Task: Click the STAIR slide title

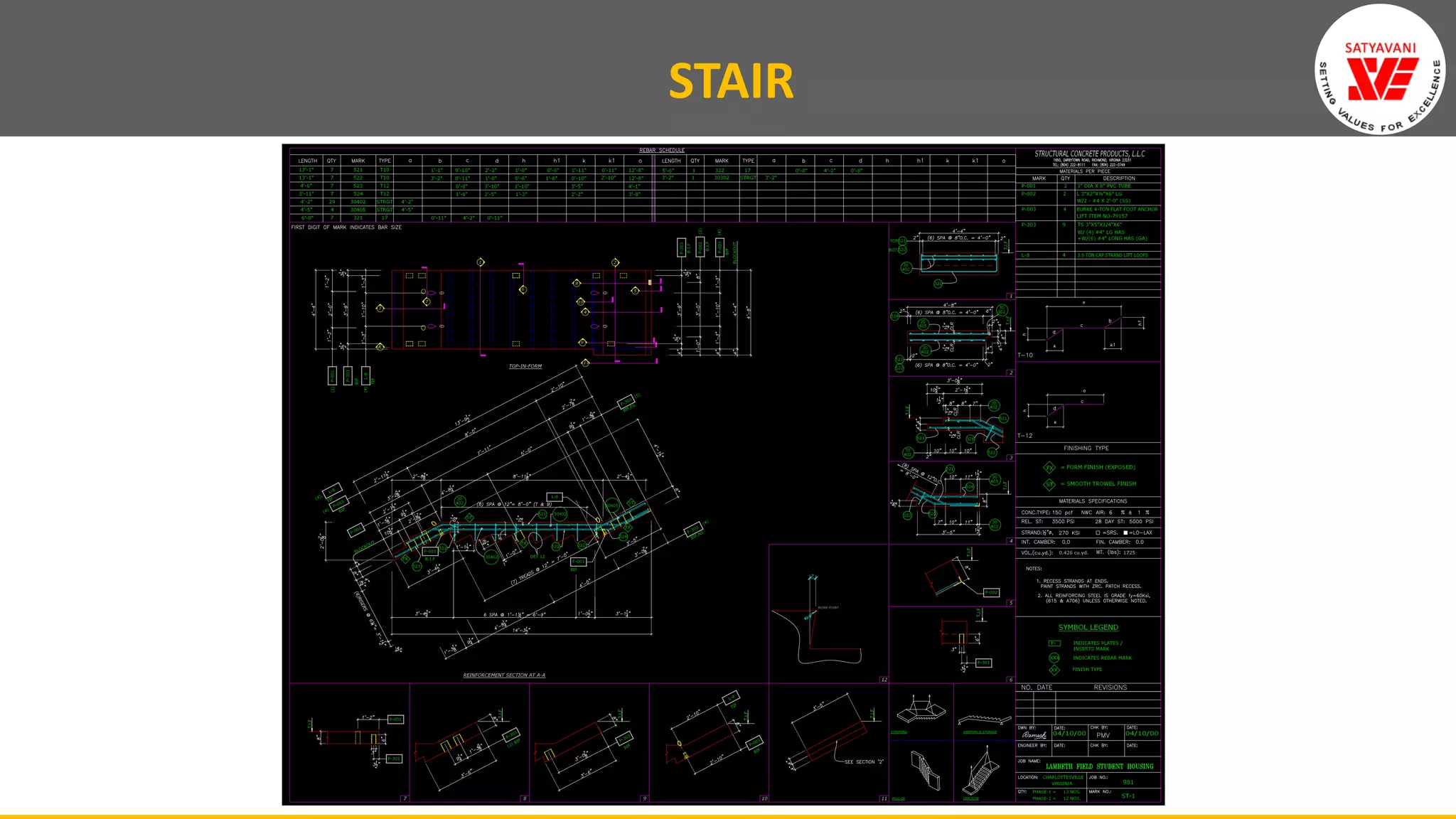Action: pos(731,80)
